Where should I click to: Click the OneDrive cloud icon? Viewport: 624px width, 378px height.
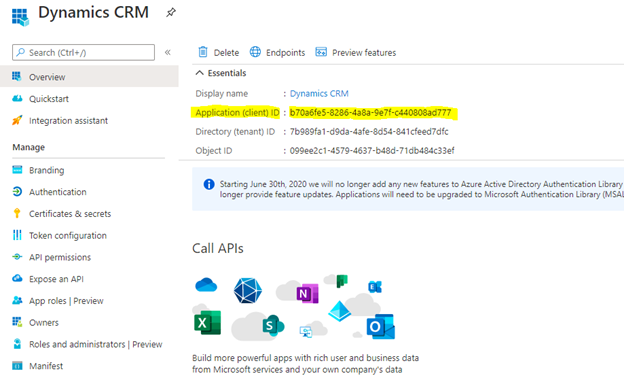(206, 285)
